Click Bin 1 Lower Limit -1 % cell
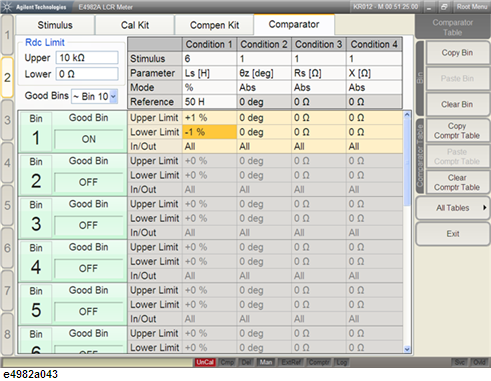 pyautogui.click(x=209, y=132)
